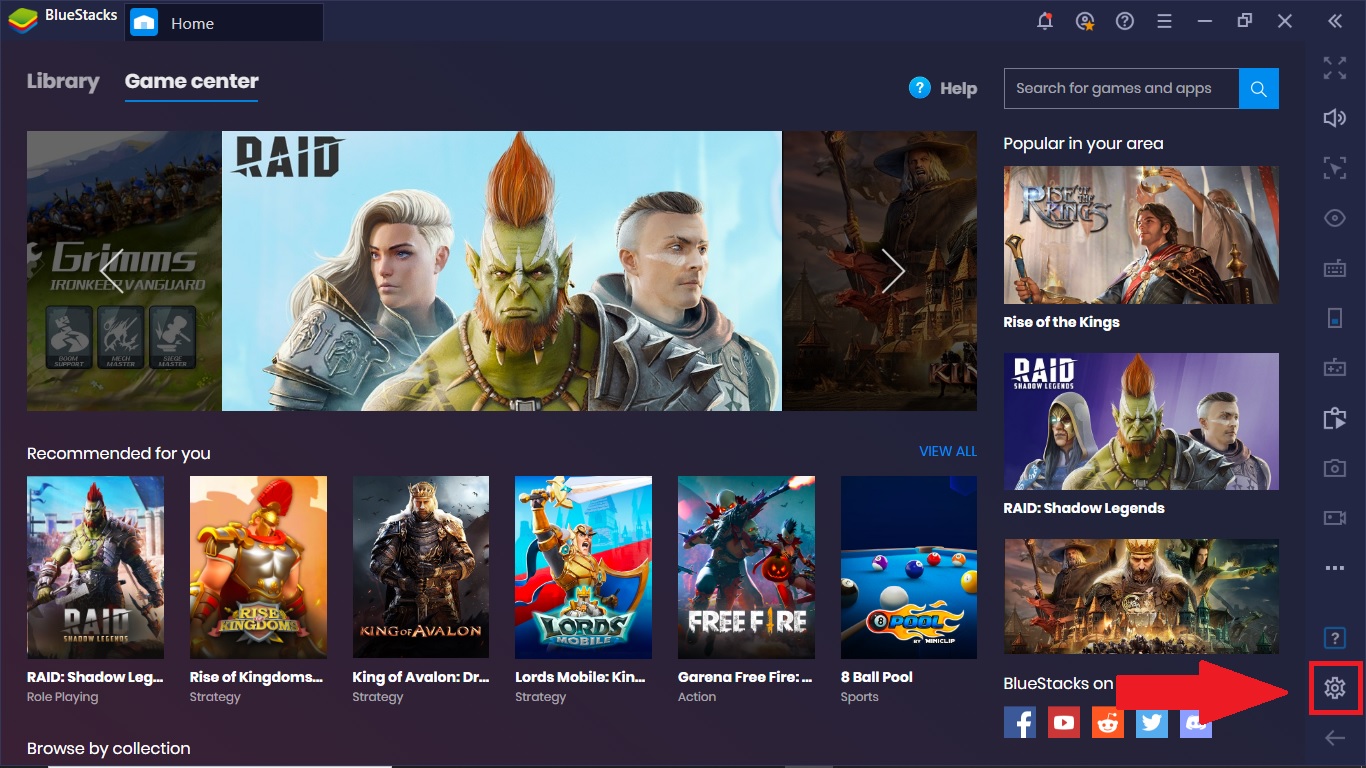The image size is (1366, 768).
Task: Open the title bar help question-mark icon
Action: click(x=1125, y=21)
